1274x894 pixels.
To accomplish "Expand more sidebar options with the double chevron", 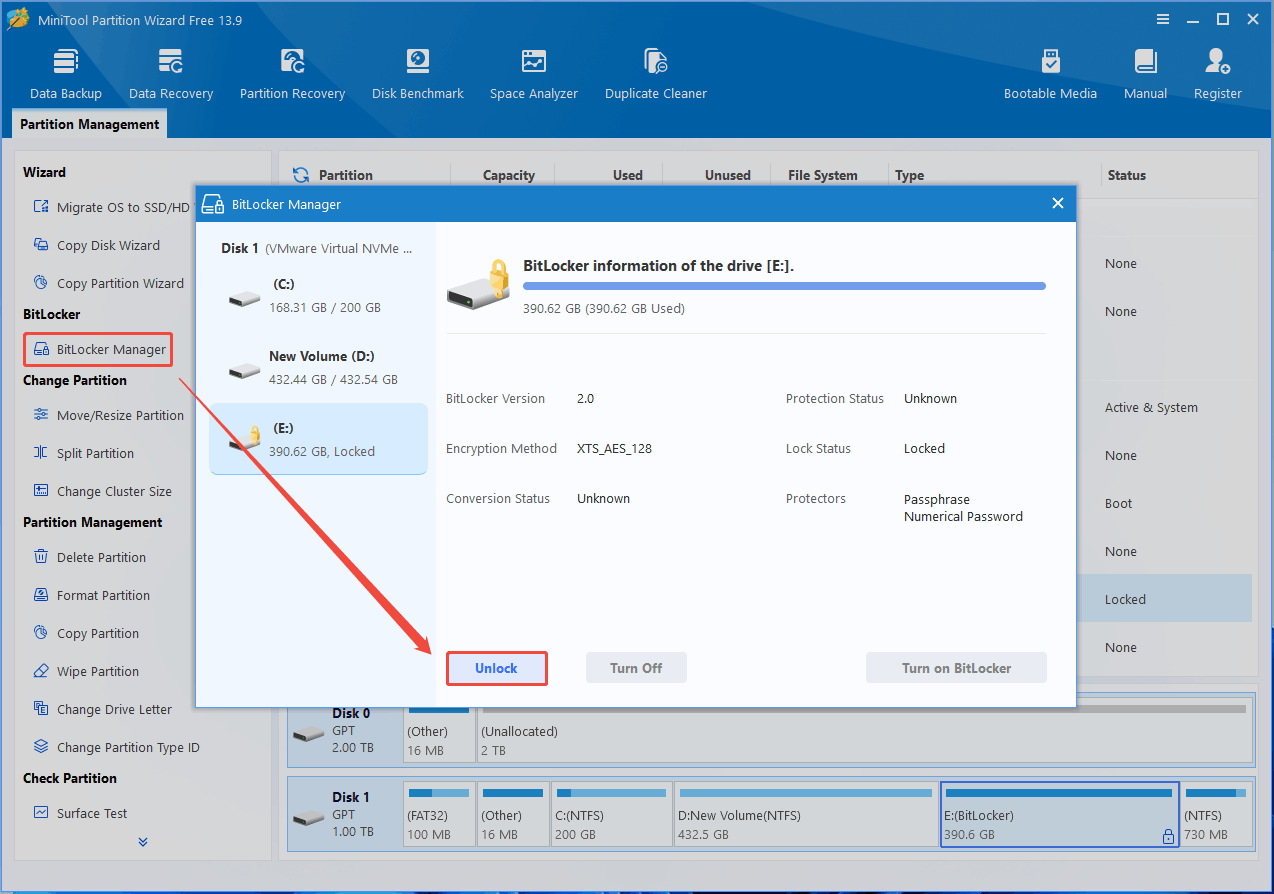I will (143, 842).
